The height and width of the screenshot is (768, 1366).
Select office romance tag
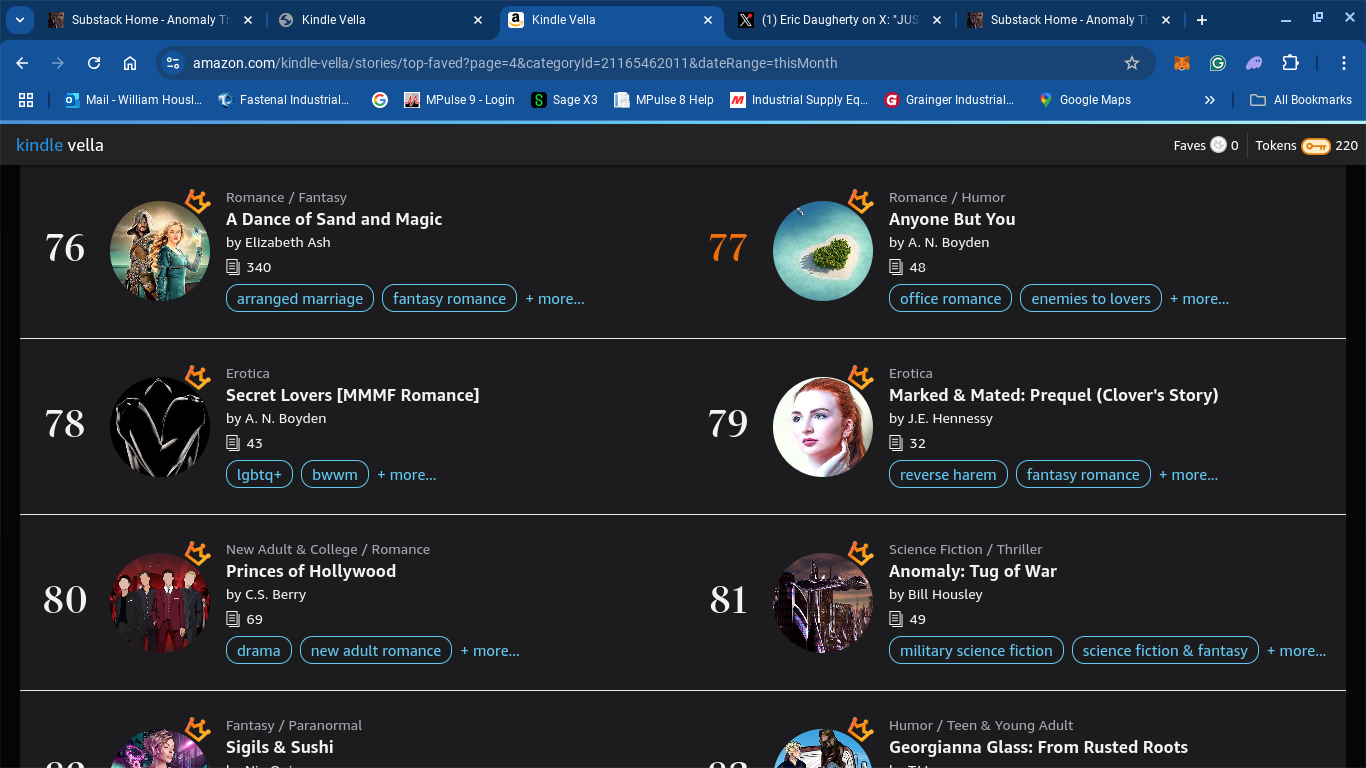click(x=950, y=298)
